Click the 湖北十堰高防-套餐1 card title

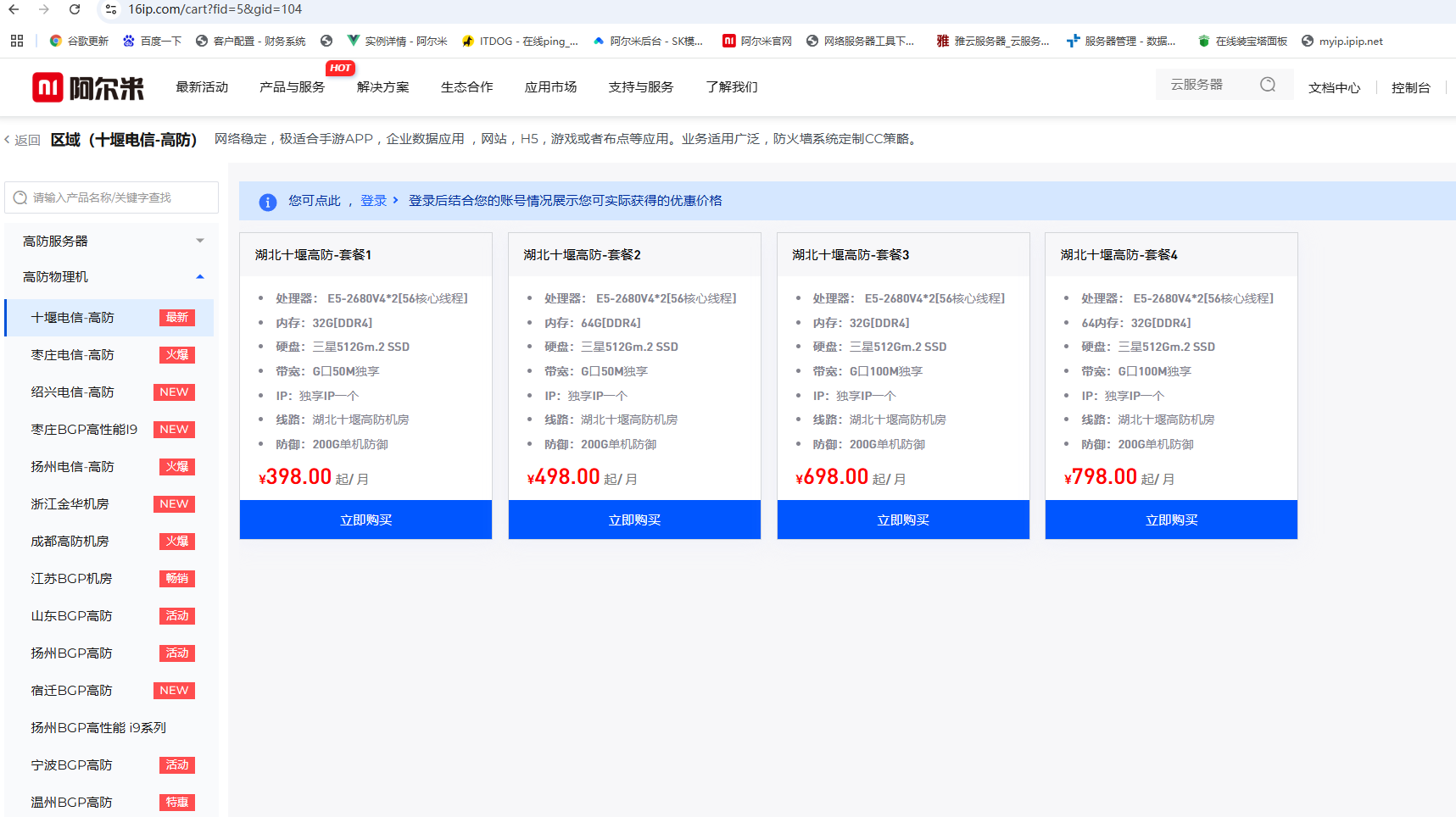[x=313, y=255]
